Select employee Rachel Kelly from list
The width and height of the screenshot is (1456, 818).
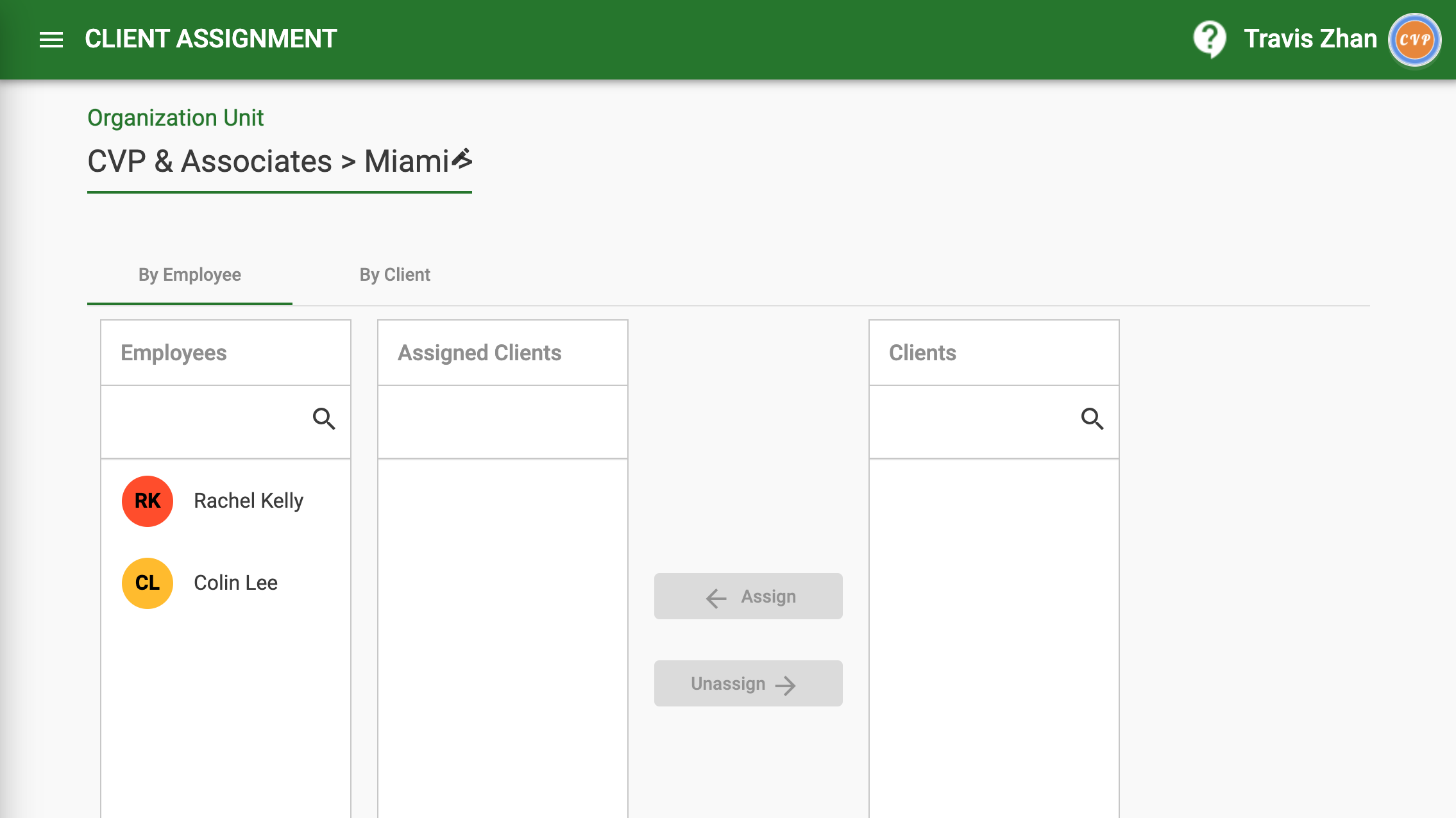[x=248, y=501]
